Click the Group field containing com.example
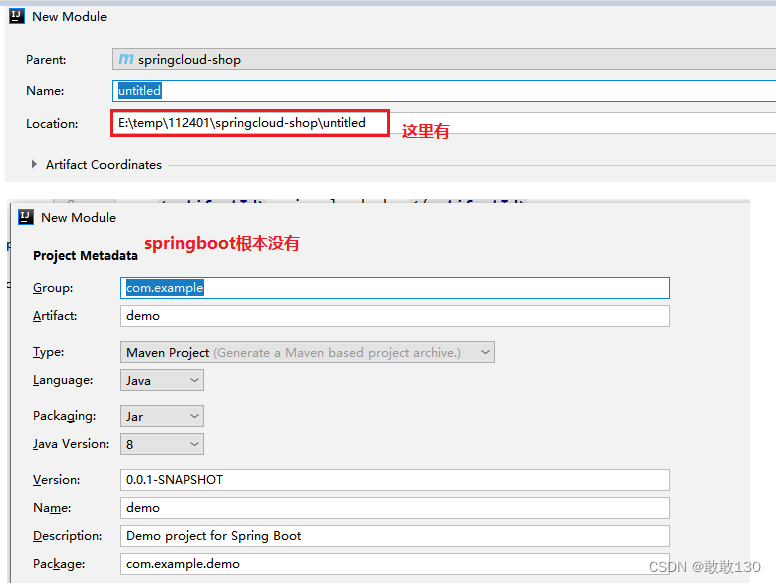This screenshot has height=584, width=776. [394, 288]
